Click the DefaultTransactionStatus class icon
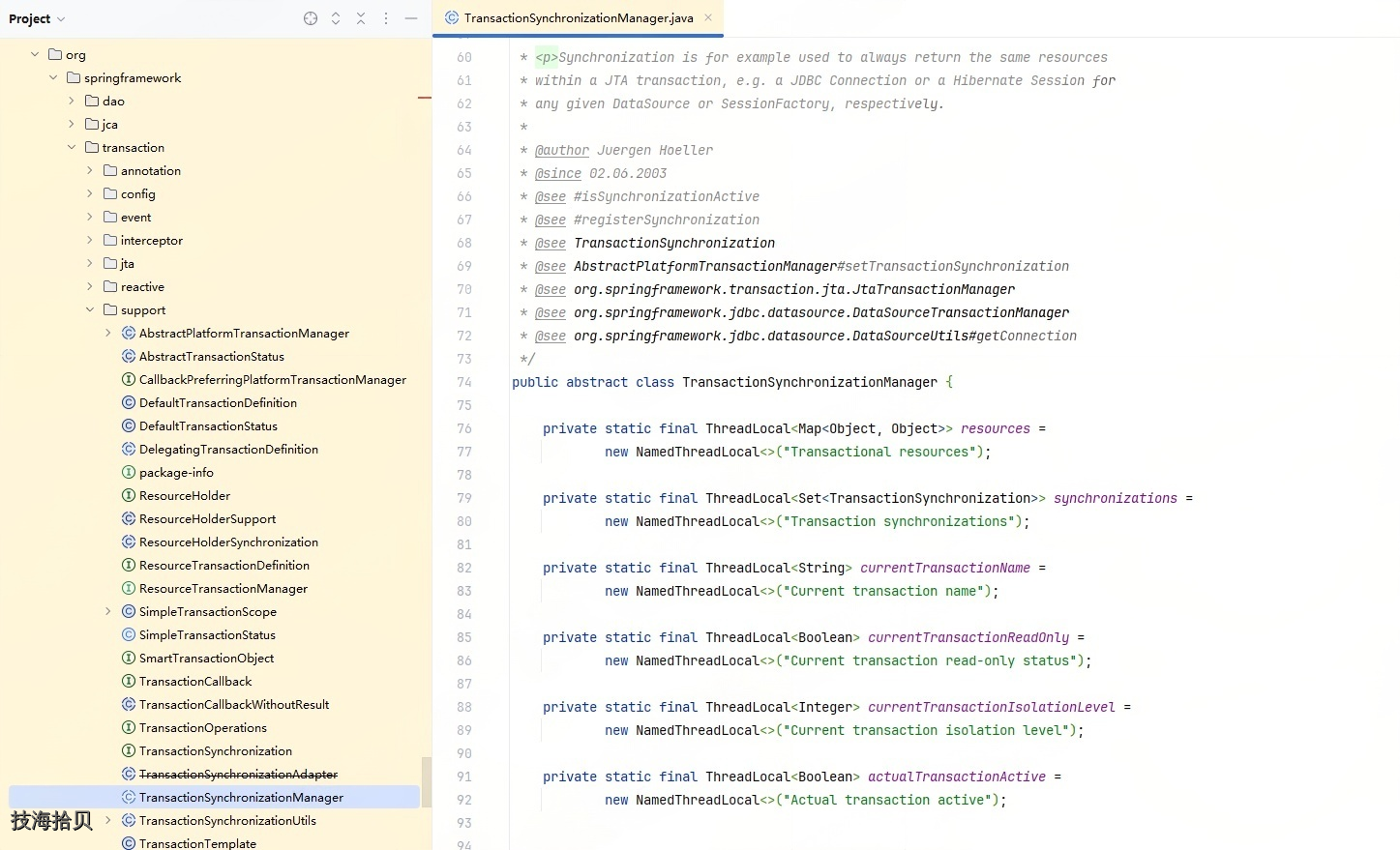 coord(129,426)
